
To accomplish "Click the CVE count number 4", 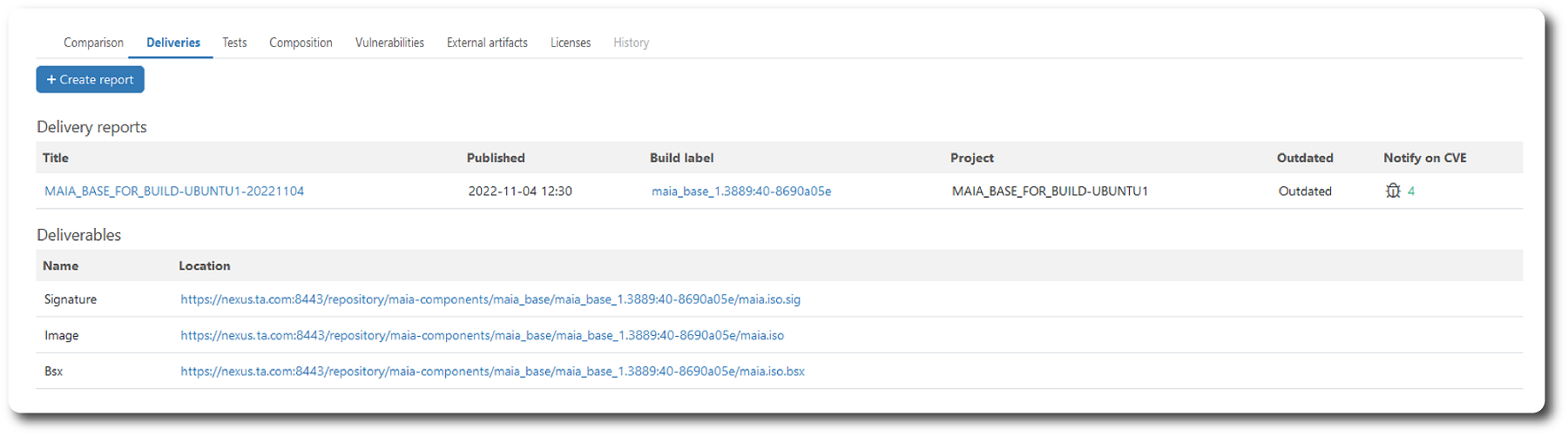I will click(x=1411, y=191).
